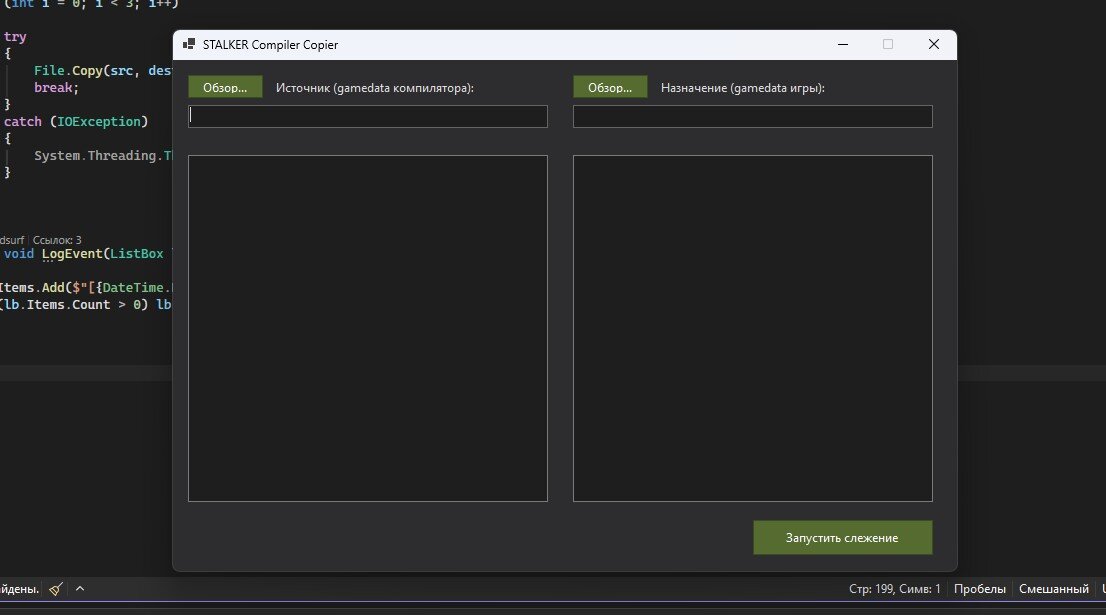The width and height of the screenshot is (1106, 615).
Task: Open the Стр: 199, Симв: 1 indicator
Action: pyautogui.click(x=894, y=589)
